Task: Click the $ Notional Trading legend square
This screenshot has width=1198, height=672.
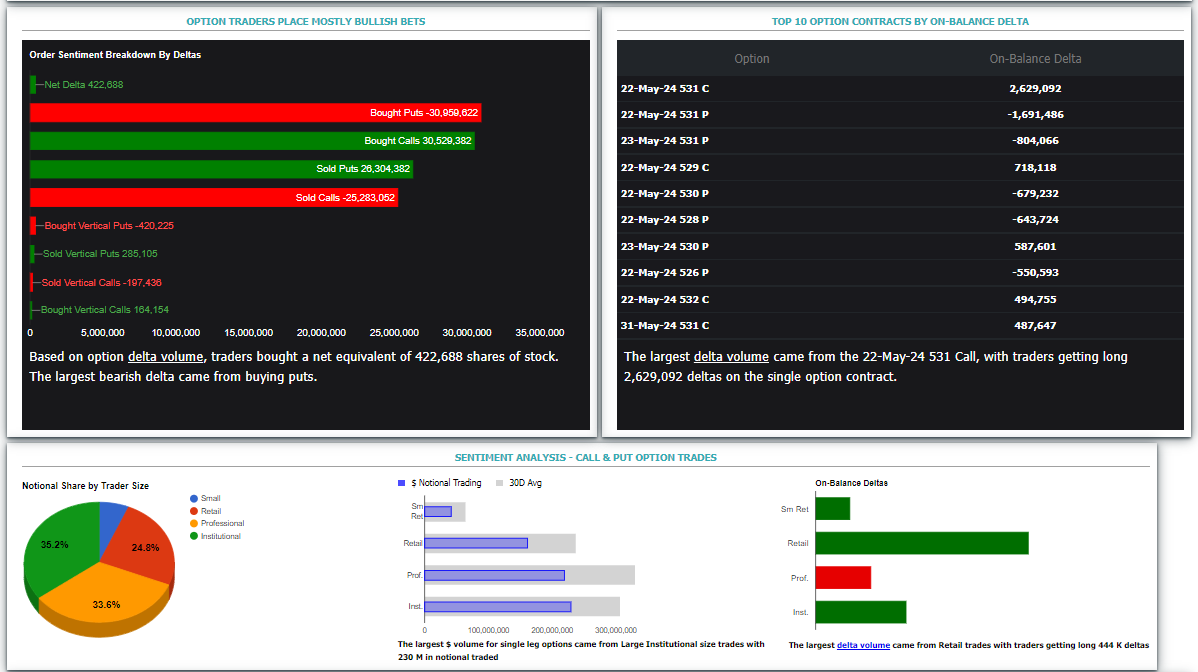Action: 402,483
